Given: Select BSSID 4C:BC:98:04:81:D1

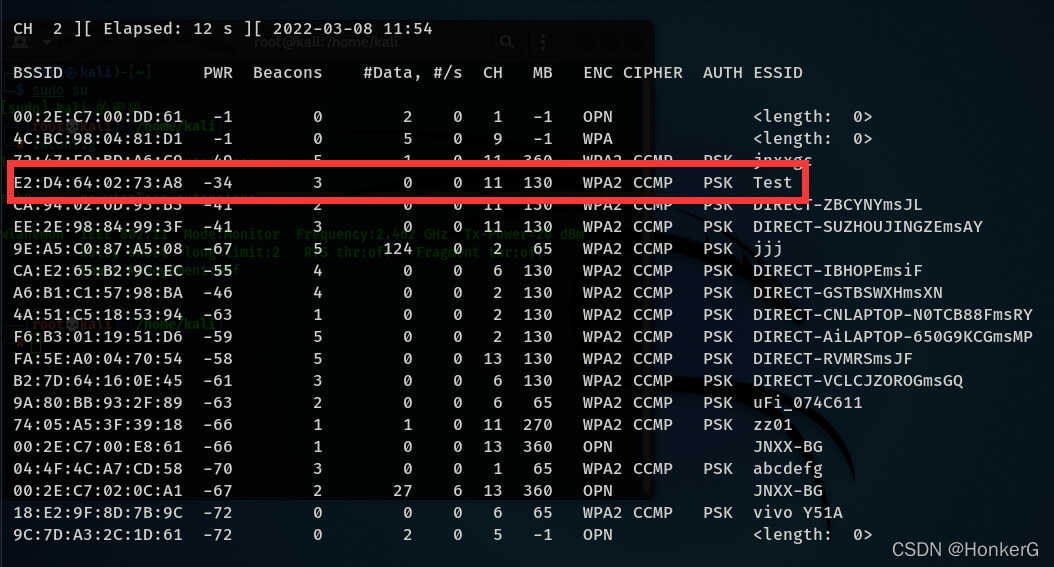Looking at the screenshot, I should point(97,139).
